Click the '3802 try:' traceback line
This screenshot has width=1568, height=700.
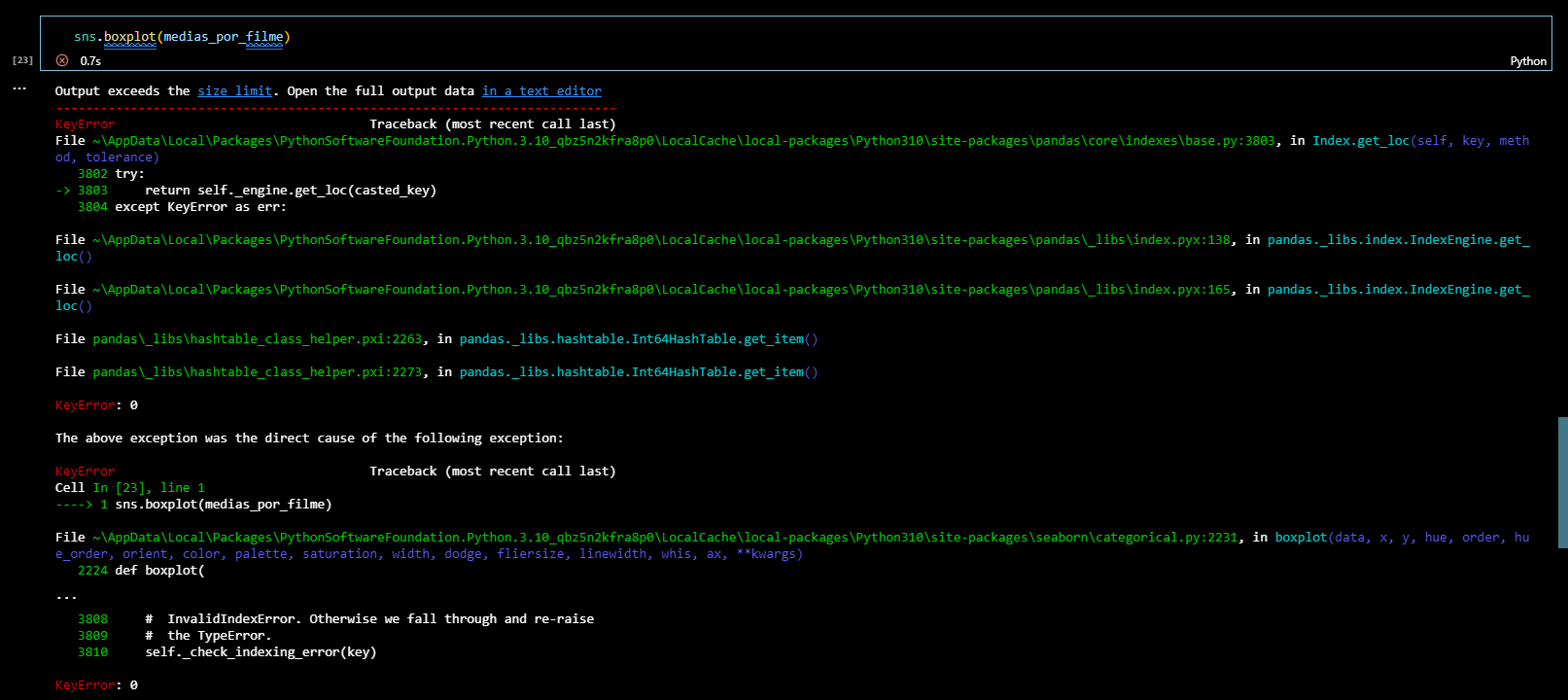click(x=111, y=173)
